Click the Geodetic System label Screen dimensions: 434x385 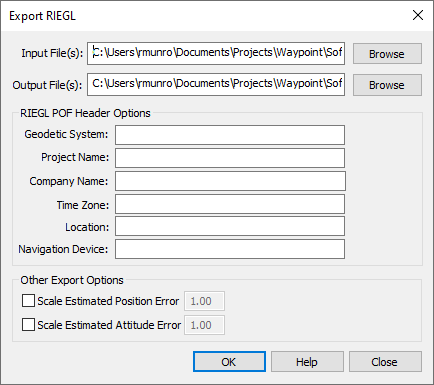(x=66, y=134)
